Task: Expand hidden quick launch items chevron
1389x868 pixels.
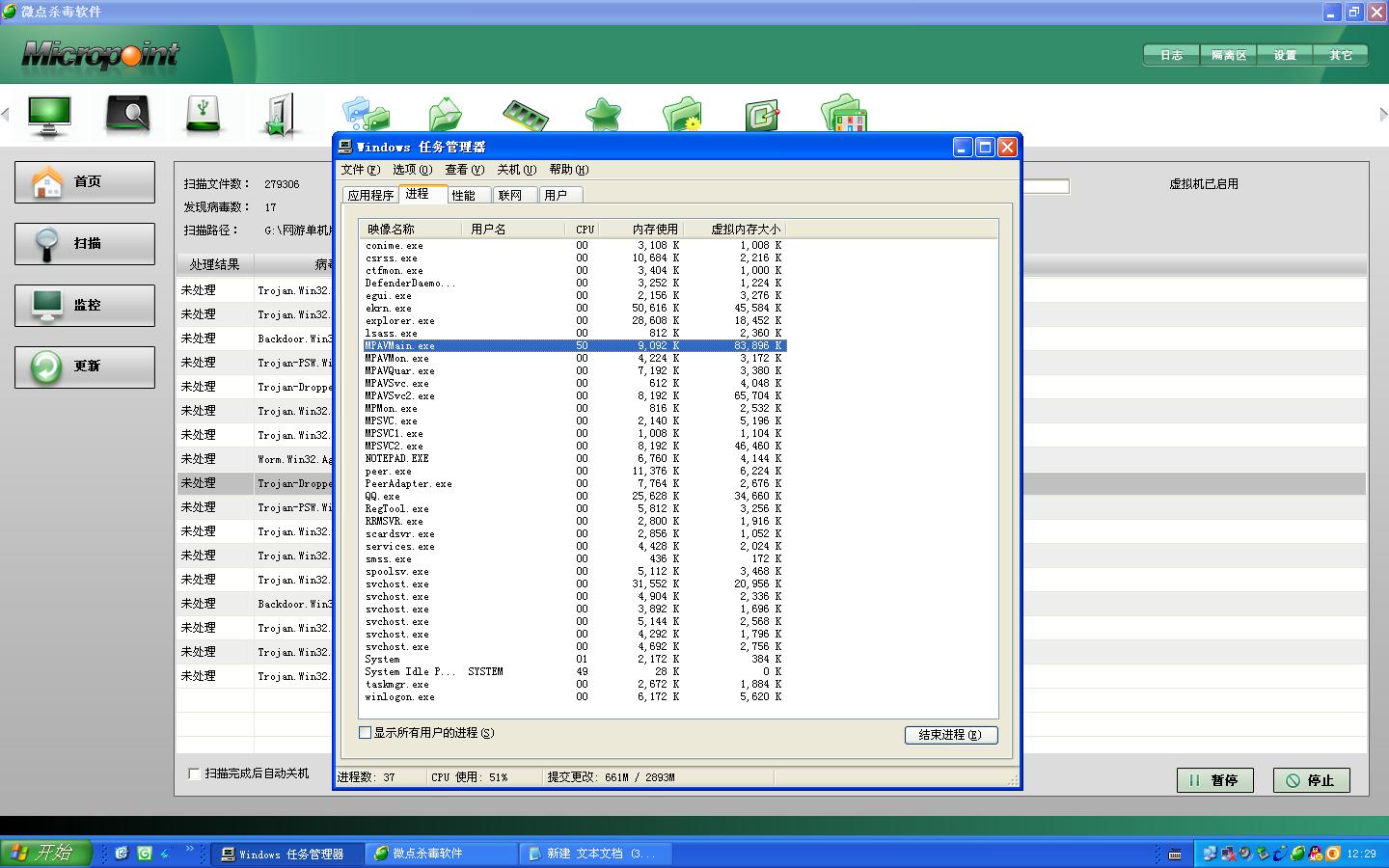Action: pyautogui.click(x=189, y=850)
